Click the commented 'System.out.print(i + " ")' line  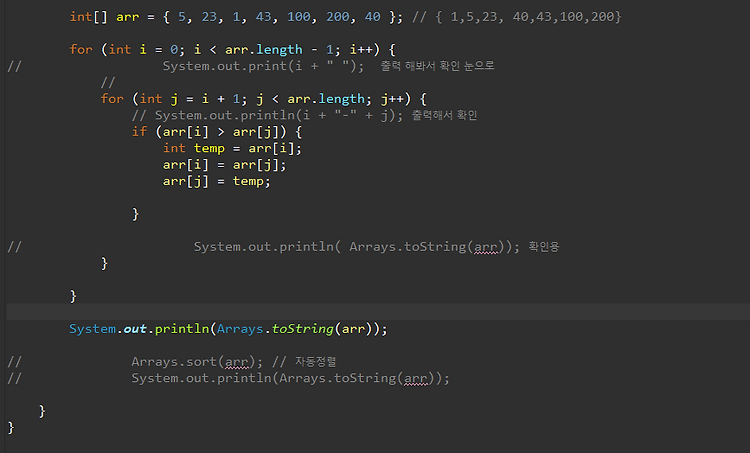pos(263,66)
